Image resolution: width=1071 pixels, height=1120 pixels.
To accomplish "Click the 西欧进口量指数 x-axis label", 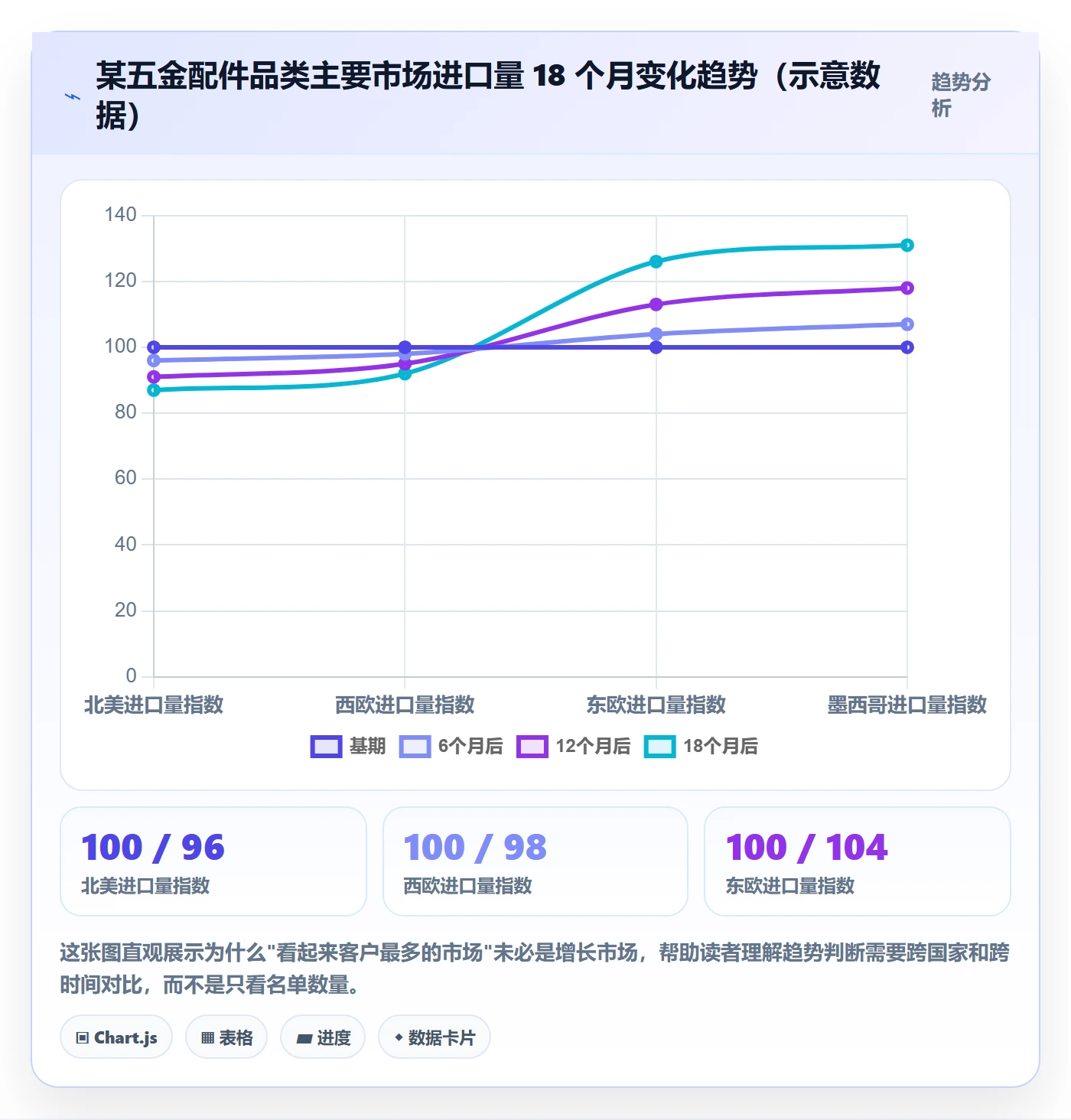I will click(405, 705).
